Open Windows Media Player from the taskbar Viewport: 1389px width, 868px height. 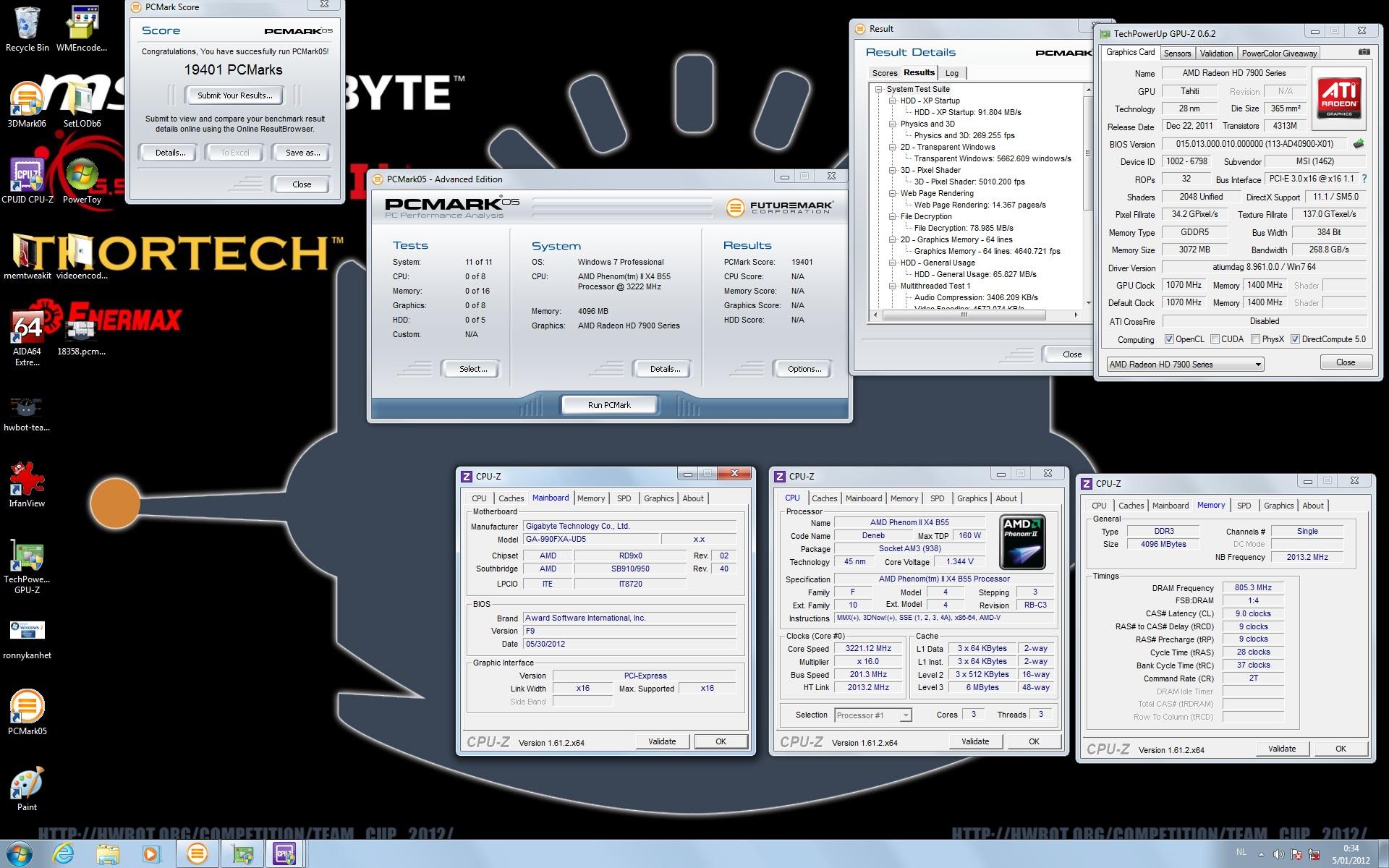click(x=151, y=854)
